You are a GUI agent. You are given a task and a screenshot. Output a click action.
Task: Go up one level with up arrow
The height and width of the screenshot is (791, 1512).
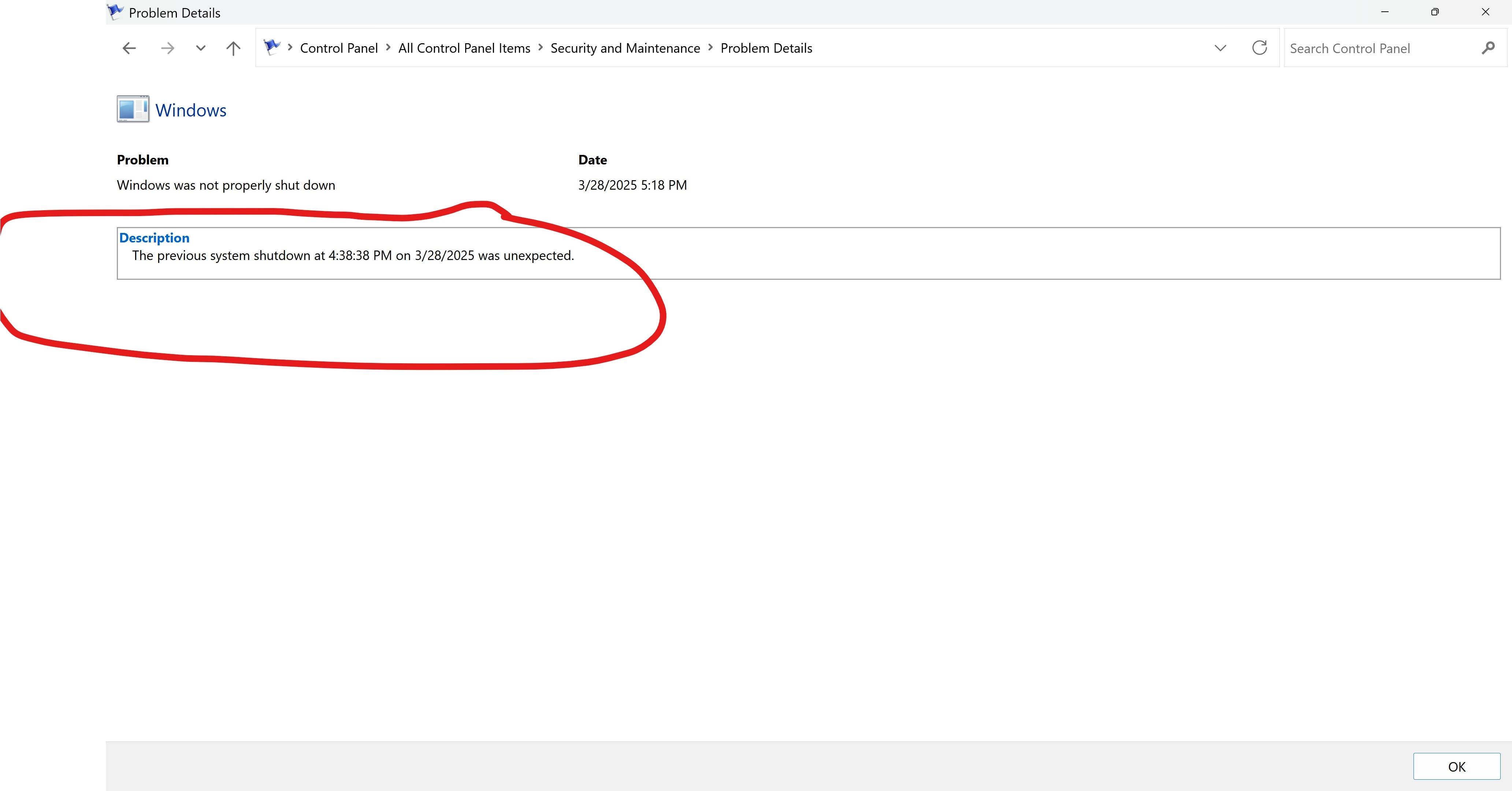click(233, 48)
